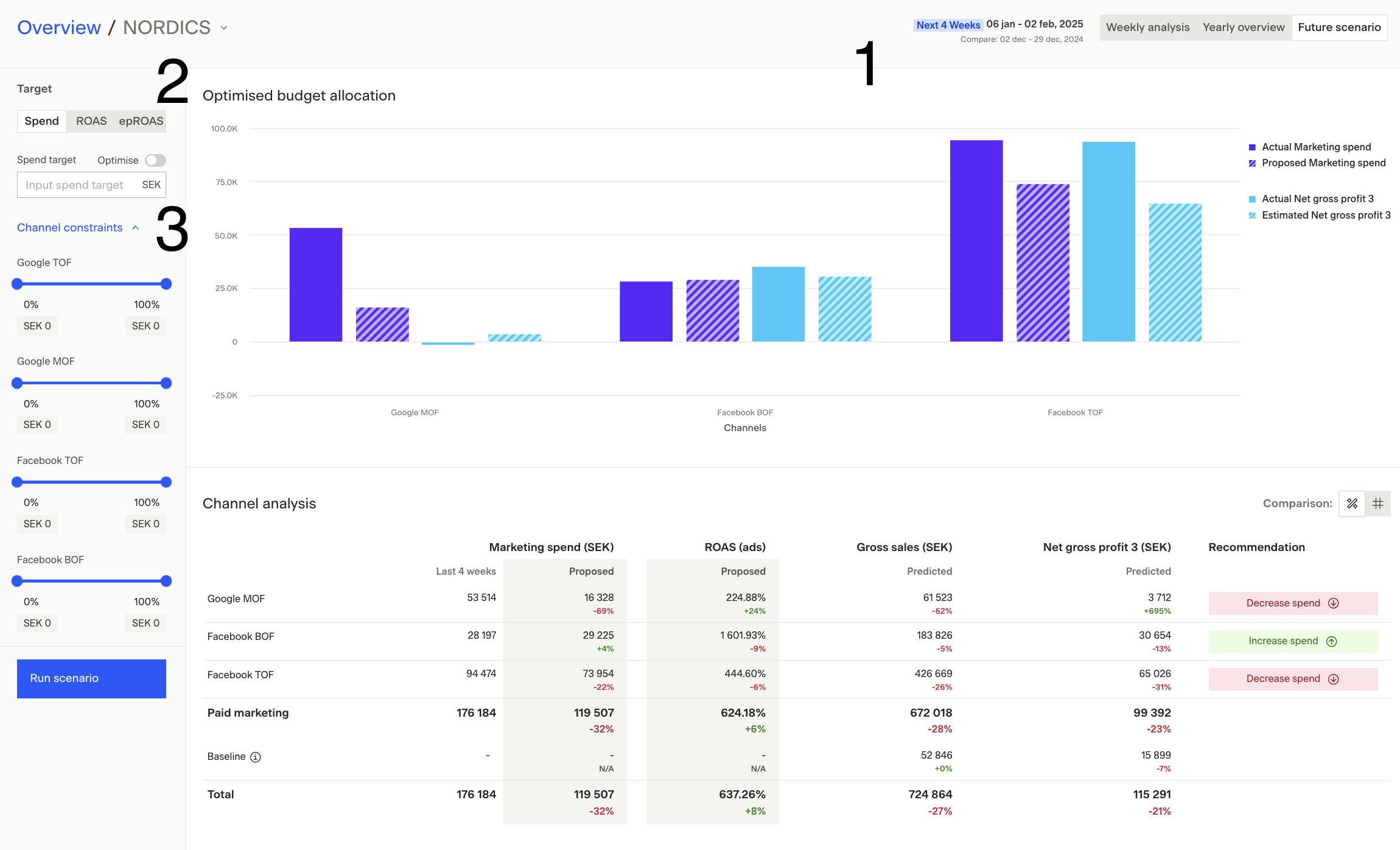The width and height of the screenshot is (1400, 850).
Task: Click down arrow in Google MOF recommendation
Action: coord(1333,603)
